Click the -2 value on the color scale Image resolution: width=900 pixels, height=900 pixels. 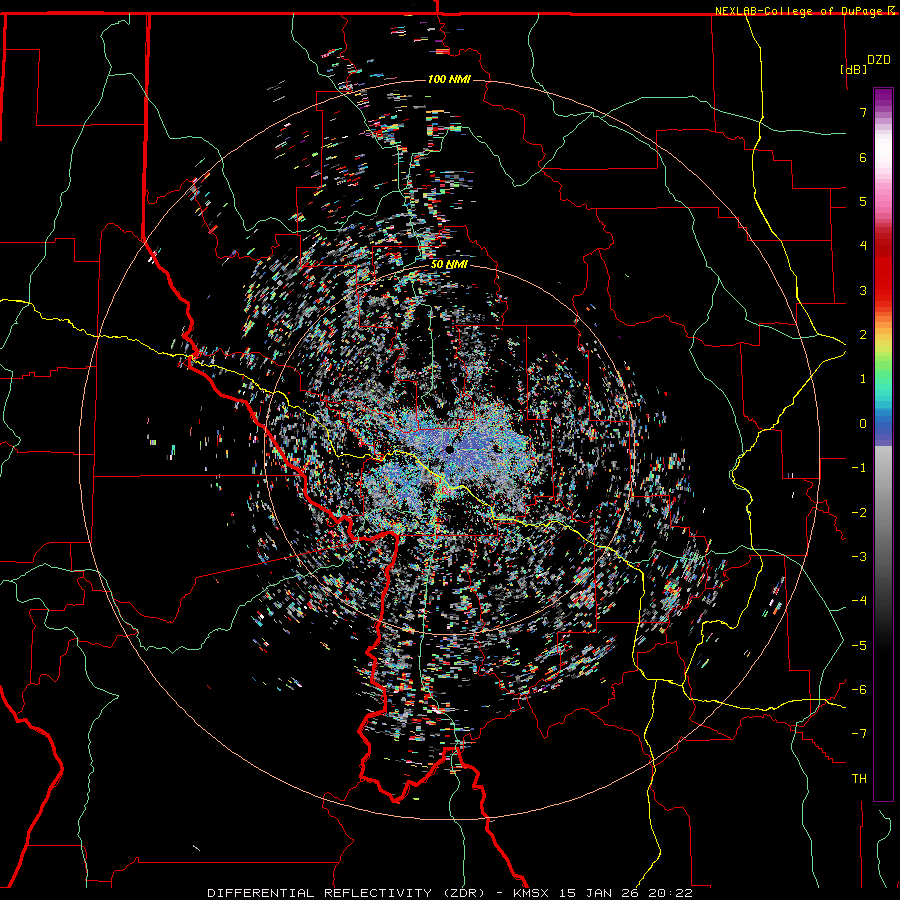(859, 513)
